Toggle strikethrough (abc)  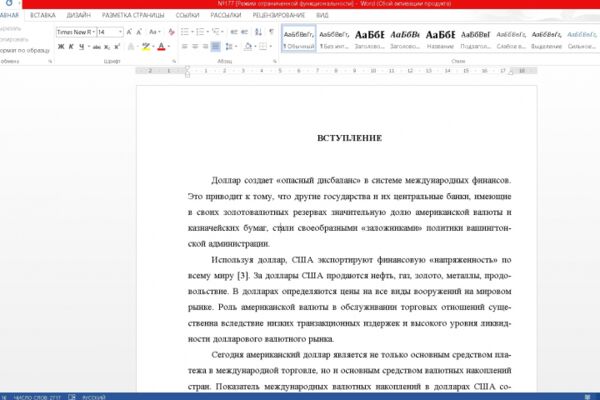96,47
